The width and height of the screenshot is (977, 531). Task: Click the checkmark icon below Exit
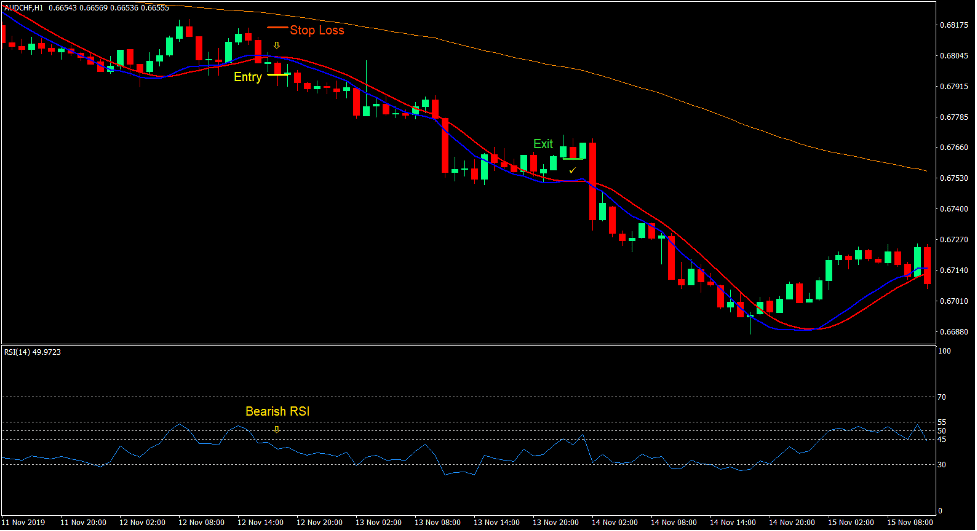(573, 170)
